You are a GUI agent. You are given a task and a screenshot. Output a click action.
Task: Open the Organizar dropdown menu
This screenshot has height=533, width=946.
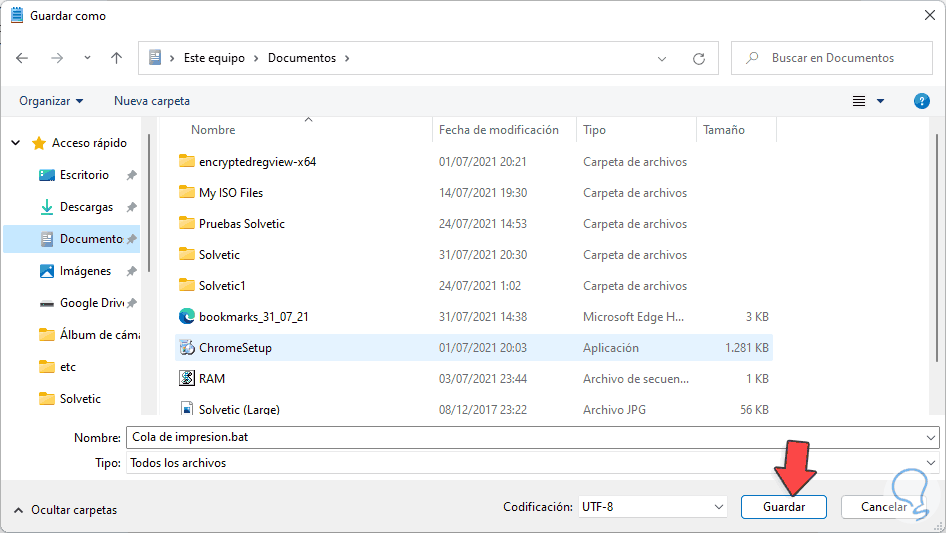[x=51, y=101]
